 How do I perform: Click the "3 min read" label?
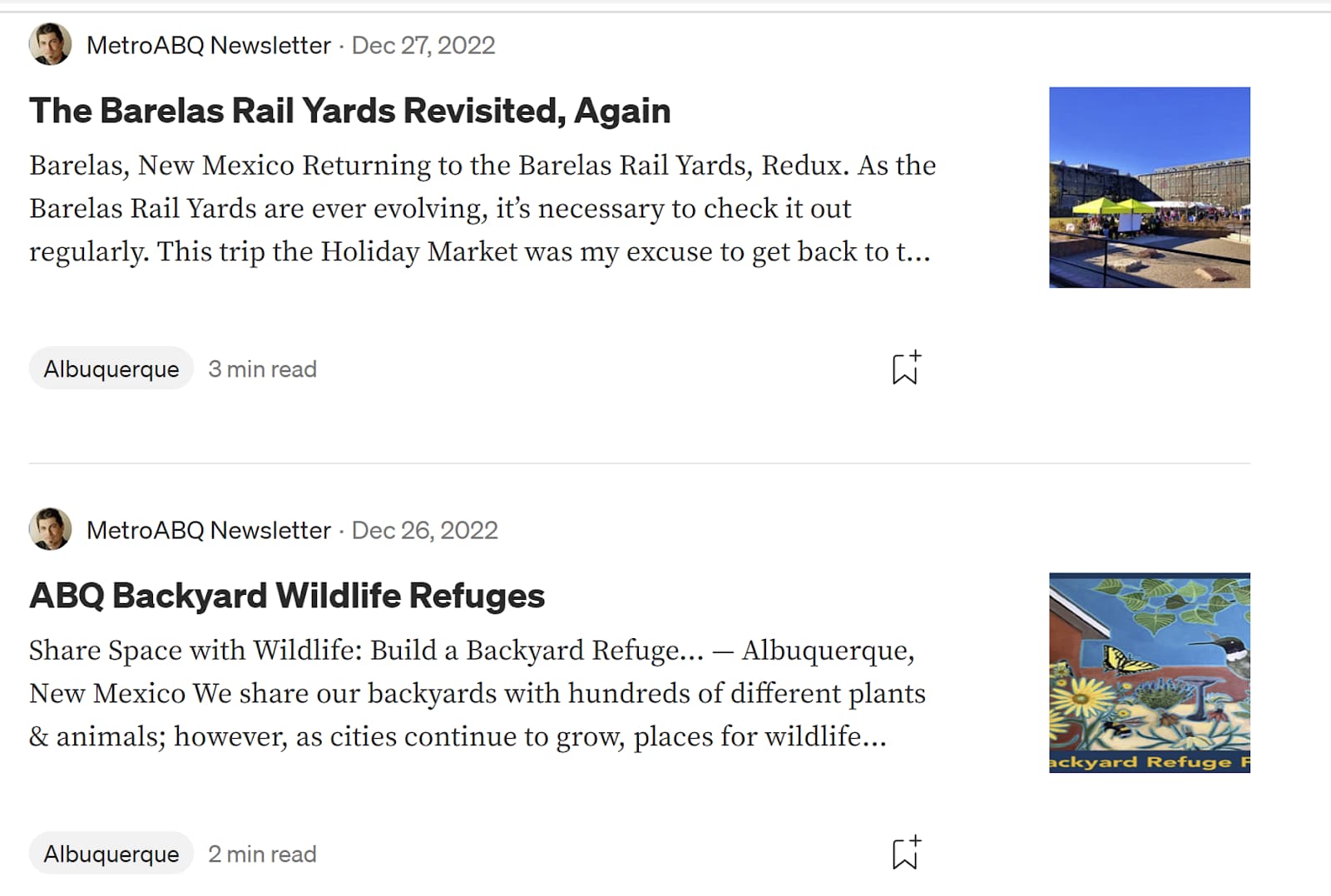[262, 369]
